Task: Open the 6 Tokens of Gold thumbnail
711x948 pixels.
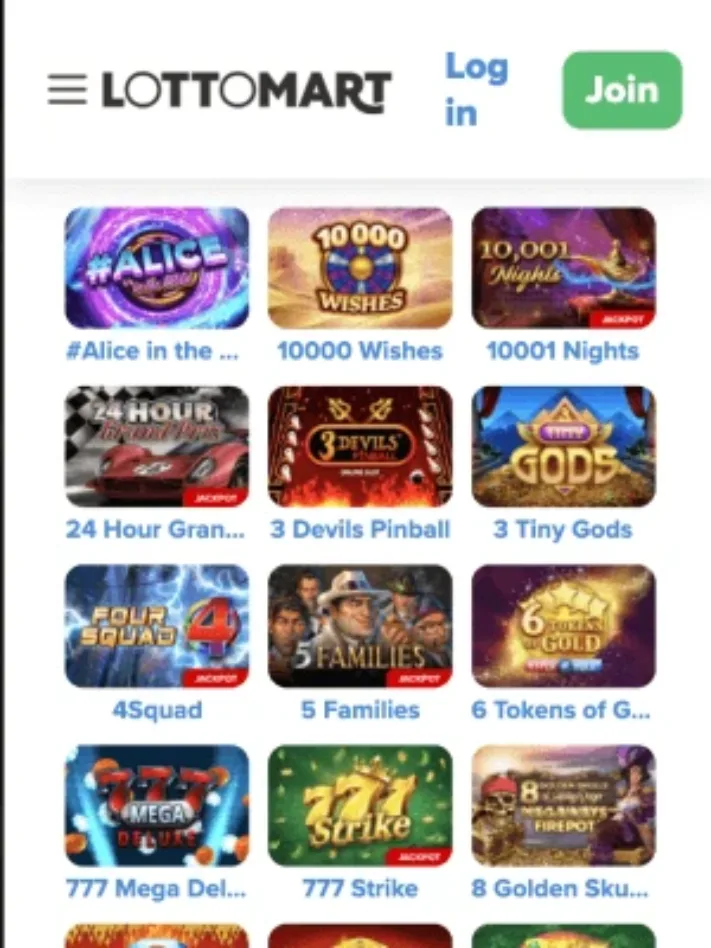Action: 563,626
